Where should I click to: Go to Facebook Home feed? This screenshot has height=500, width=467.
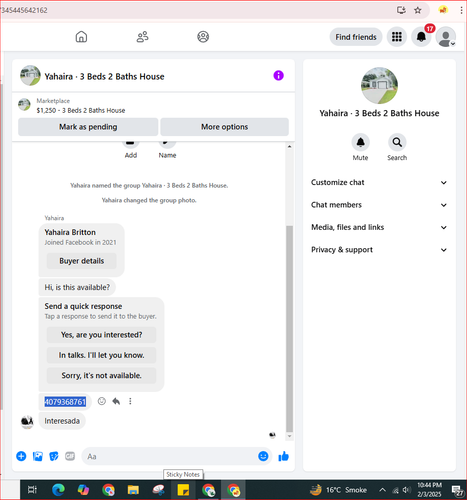81,37
